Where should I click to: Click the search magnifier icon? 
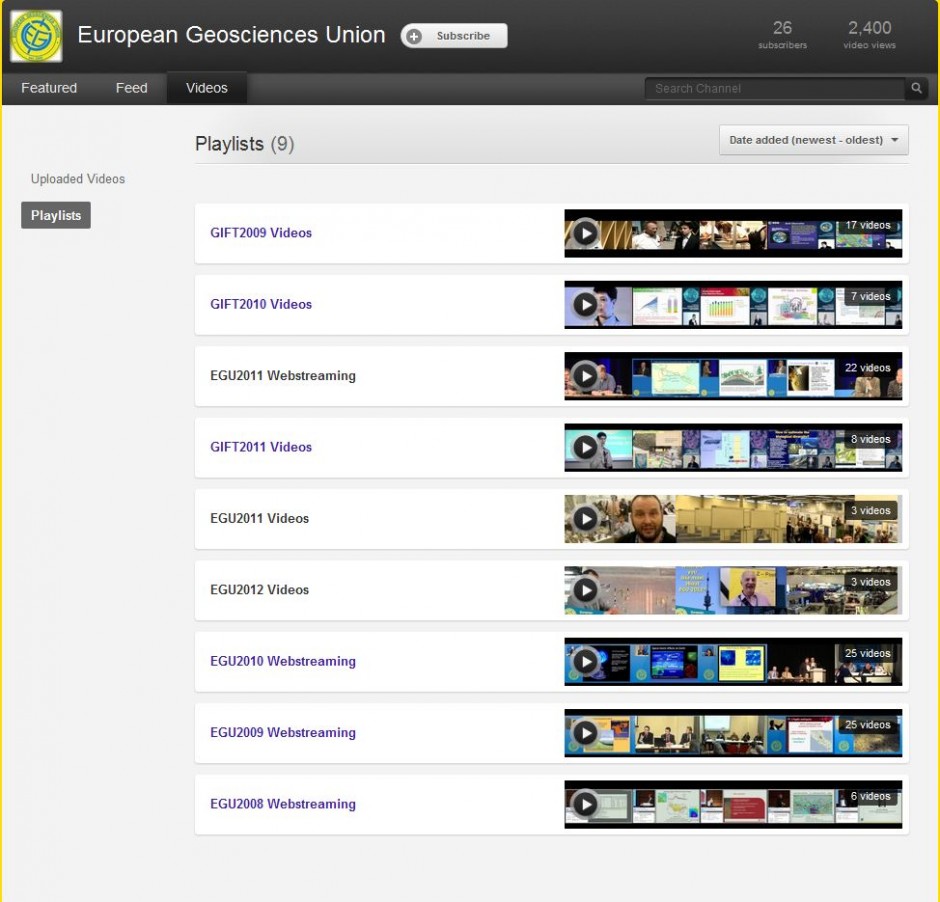point(917,88)
